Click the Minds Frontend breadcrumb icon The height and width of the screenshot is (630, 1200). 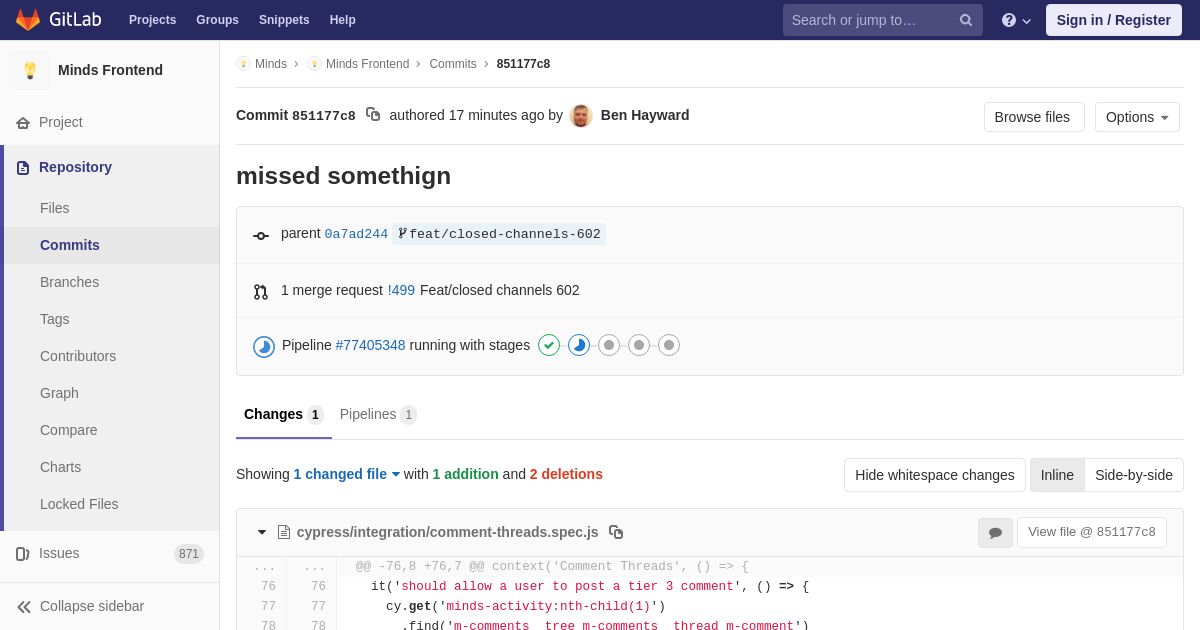pos(314,64)
